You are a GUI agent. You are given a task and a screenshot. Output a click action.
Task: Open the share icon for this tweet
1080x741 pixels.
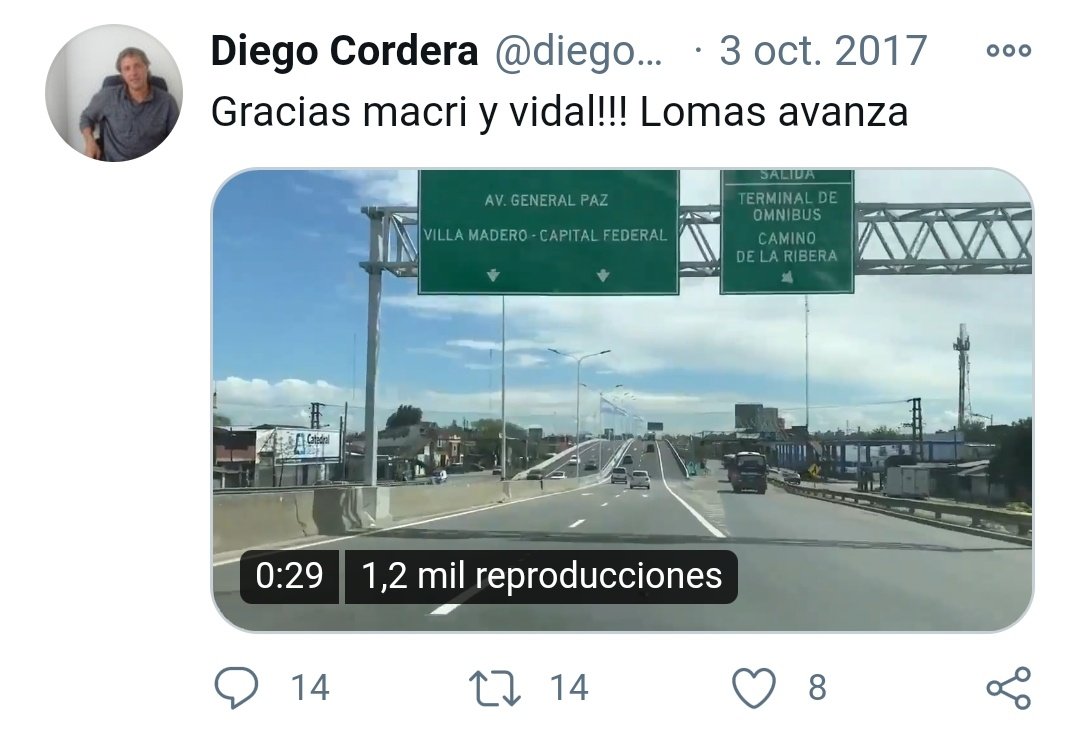tap(1009, 688)
